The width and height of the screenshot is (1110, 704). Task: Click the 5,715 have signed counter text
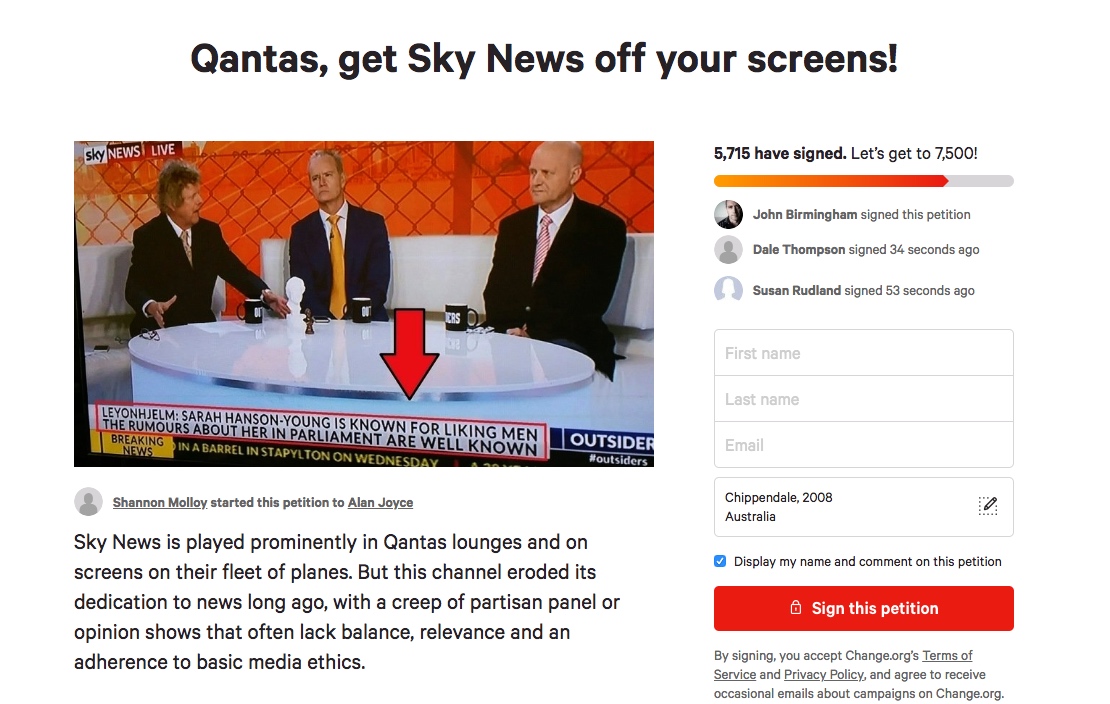(x=779, y=153)
